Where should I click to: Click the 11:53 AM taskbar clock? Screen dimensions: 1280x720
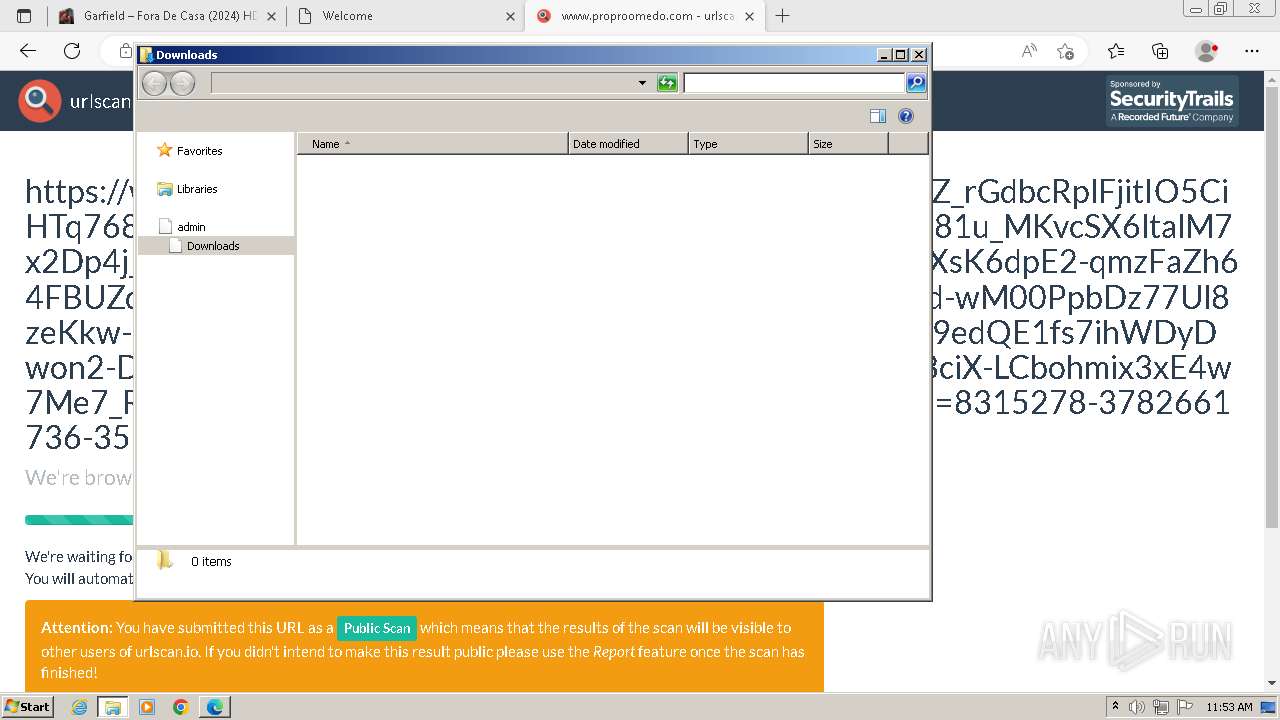(x=1229, y=707)
